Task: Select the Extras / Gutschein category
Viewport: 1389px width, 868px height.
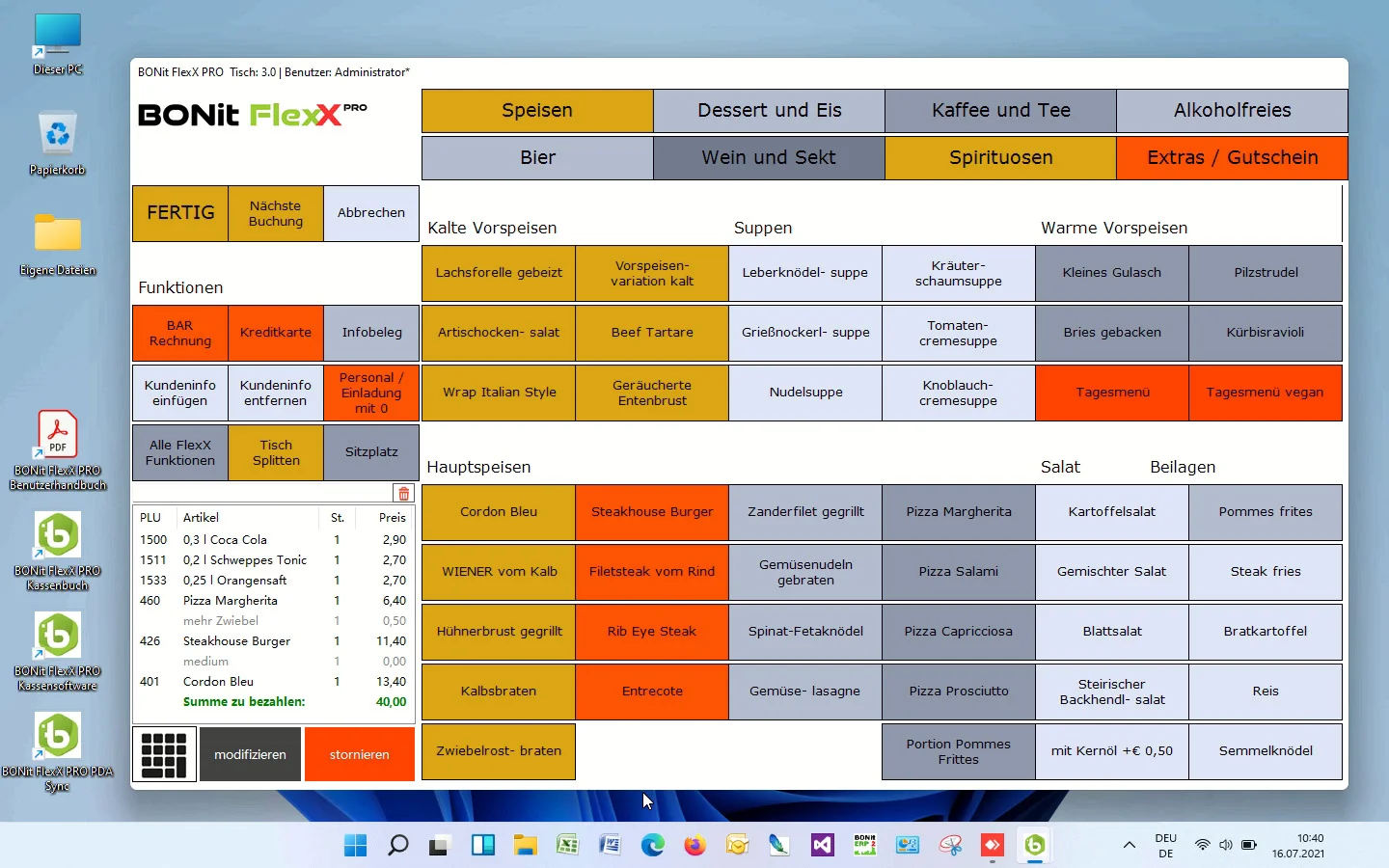Action: pyautogui.click(x=1232, y=158)
